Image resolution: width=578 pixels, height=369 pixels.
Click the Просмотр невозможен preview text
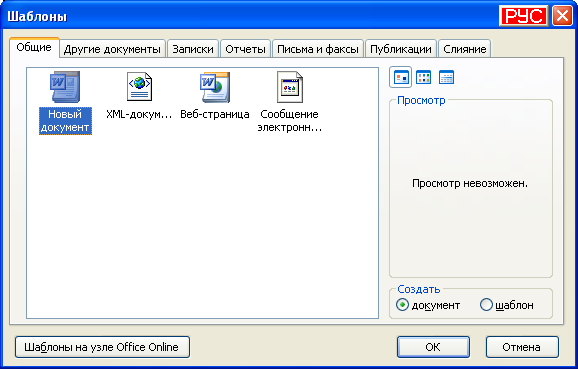pos(470,183)
